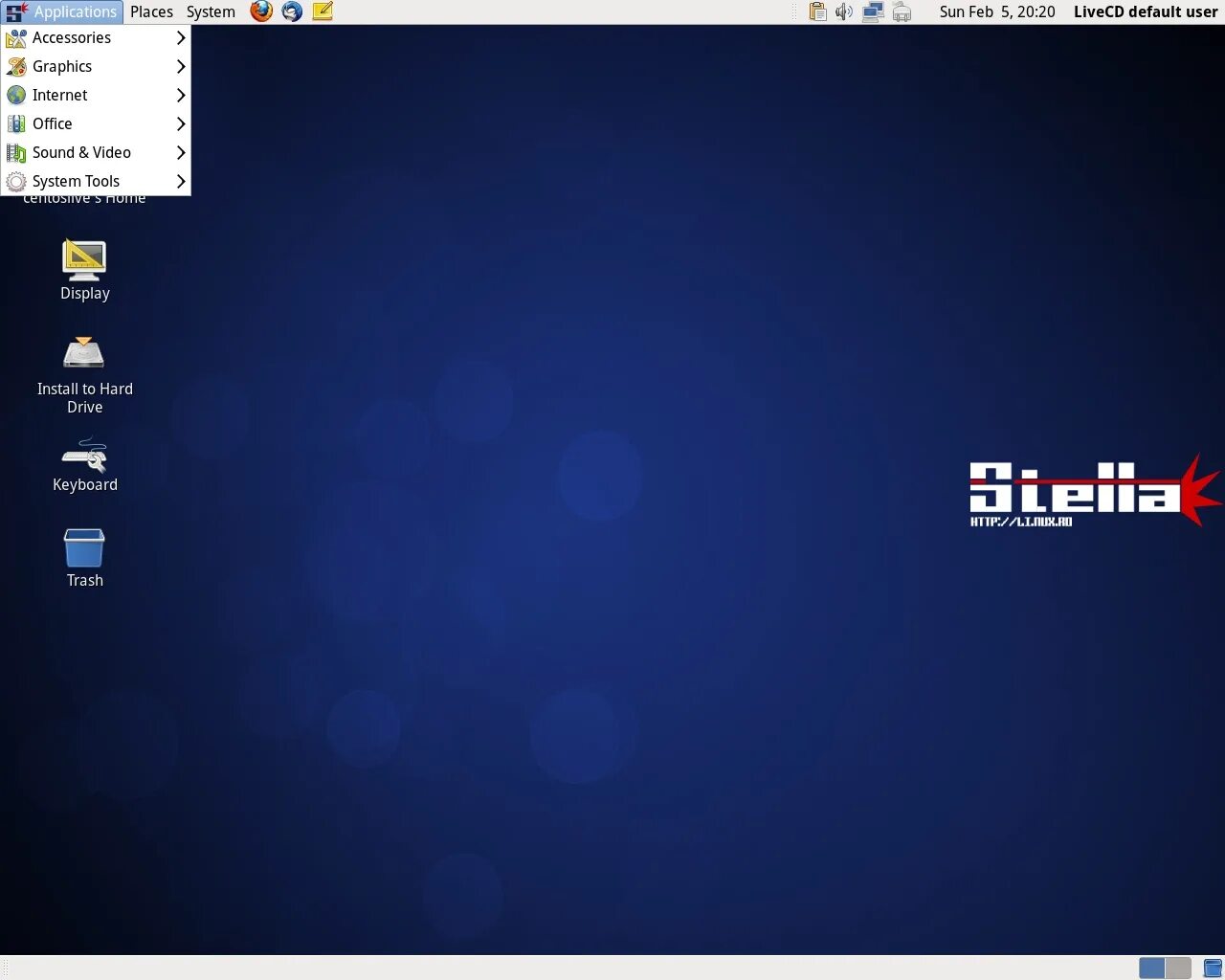Open the clipboard manager tray icon
Screen dimensions: 1225x980
[817, 11]
